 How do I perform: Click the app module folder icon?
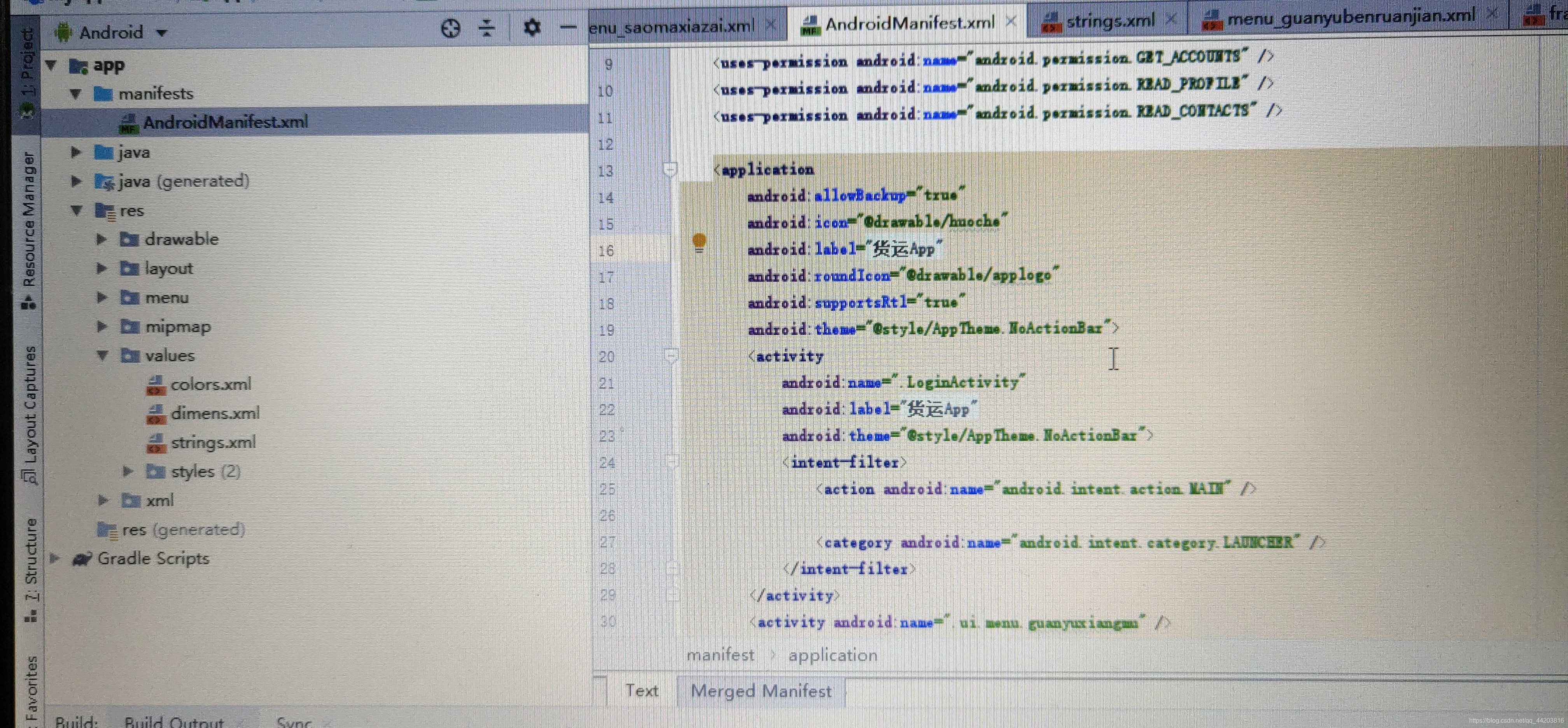click(78, 65)
